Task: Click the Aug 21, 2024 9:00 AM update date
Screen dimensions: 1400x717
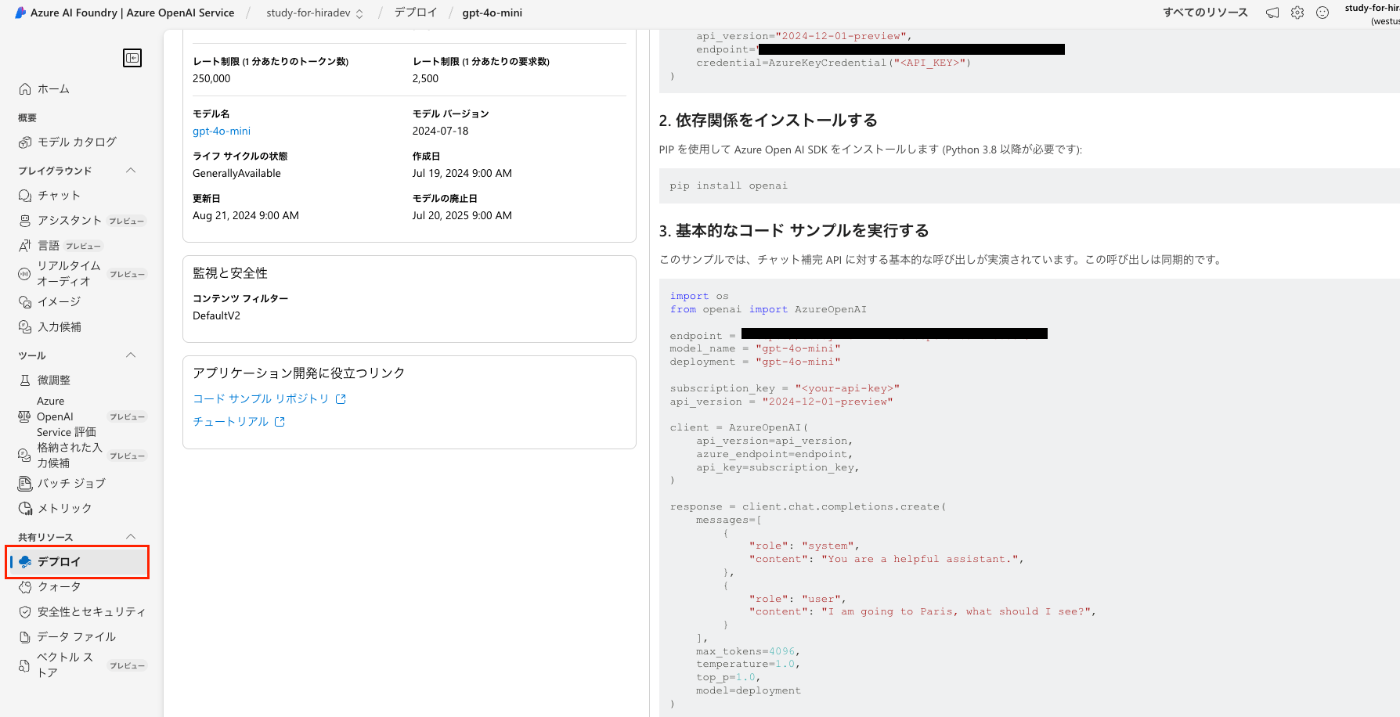Action: tap(245, 215)
